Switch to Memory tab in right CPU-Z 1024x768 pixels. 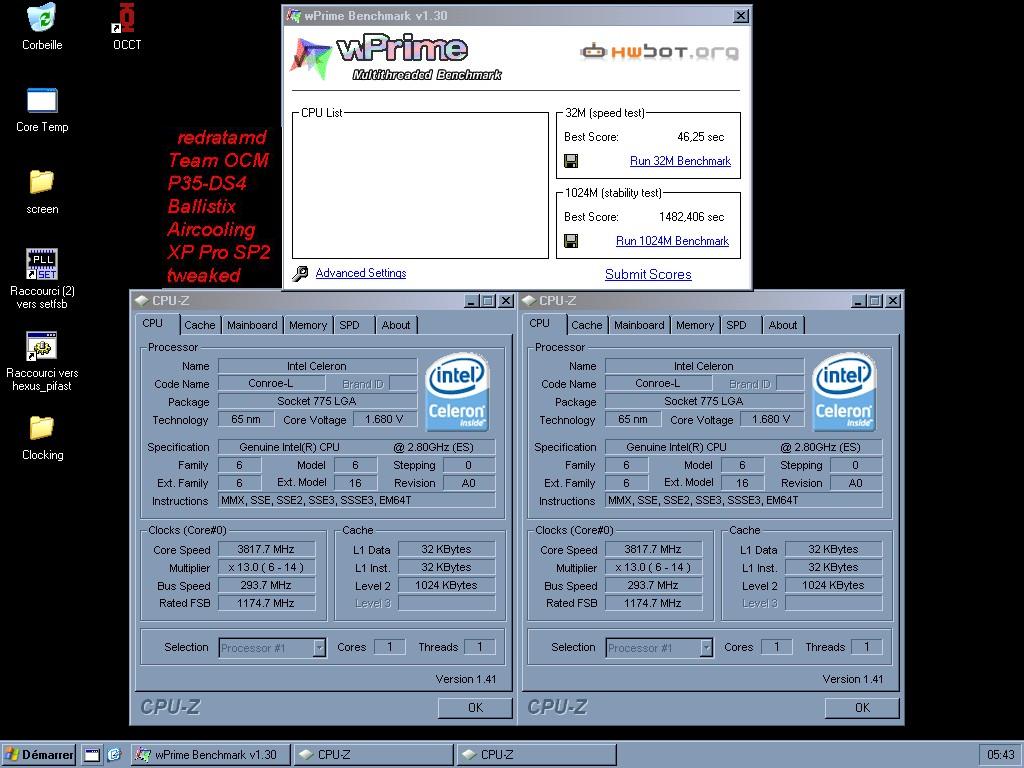coord(695,325)
